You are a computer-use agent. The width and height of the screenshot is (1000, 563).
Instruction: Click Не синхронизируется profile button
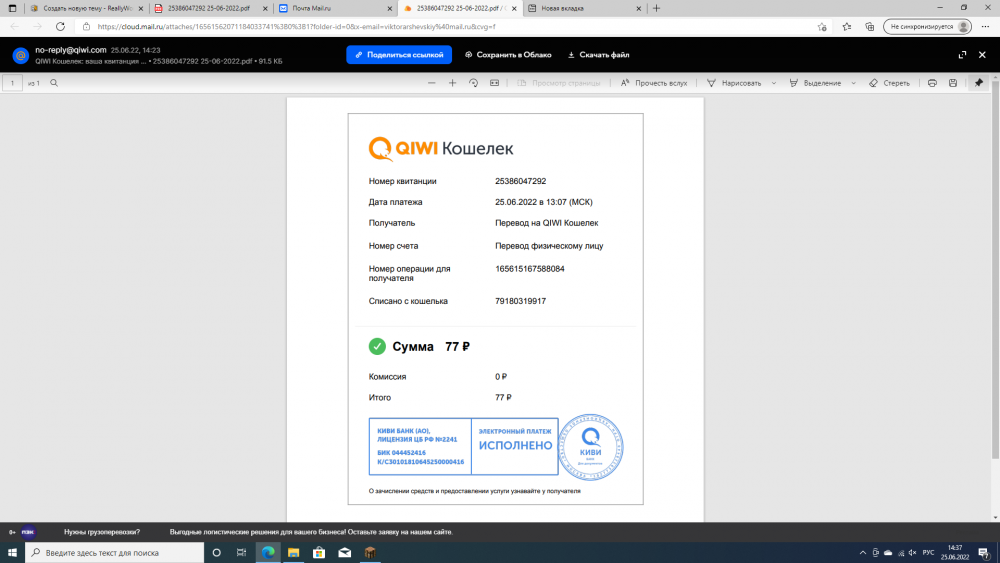point(928,27)
